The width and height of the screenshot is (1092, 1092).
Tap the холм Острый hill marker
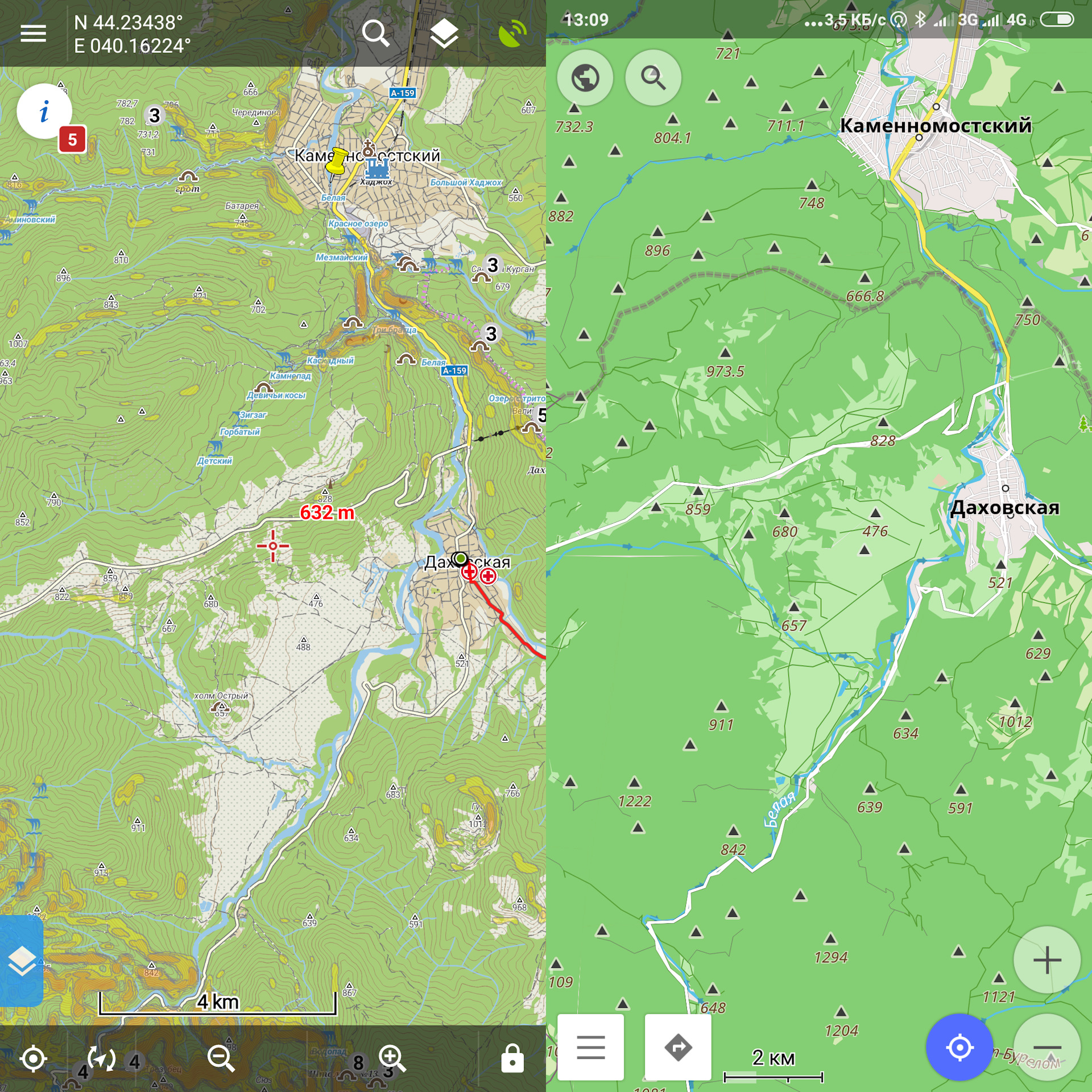tap(221, 708)
